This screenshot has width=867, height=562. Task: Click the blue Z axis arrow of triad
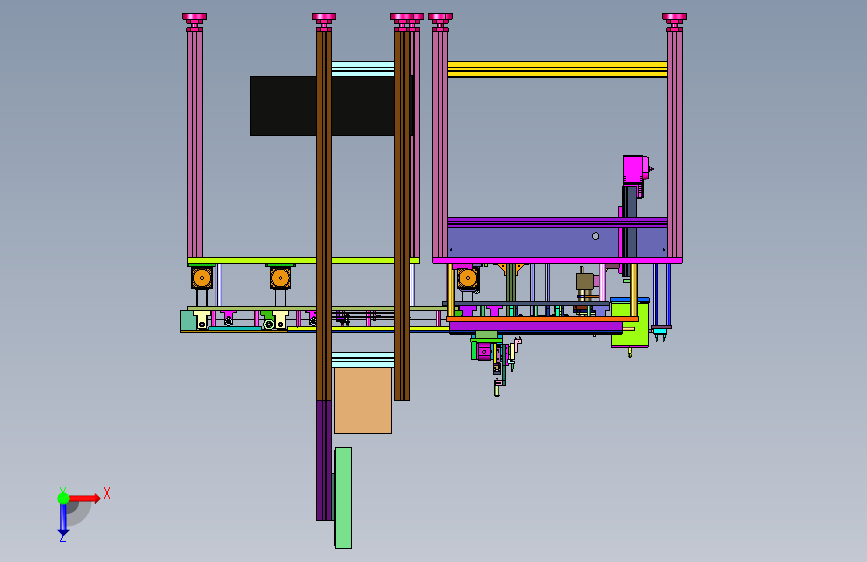tap(63, 521)
